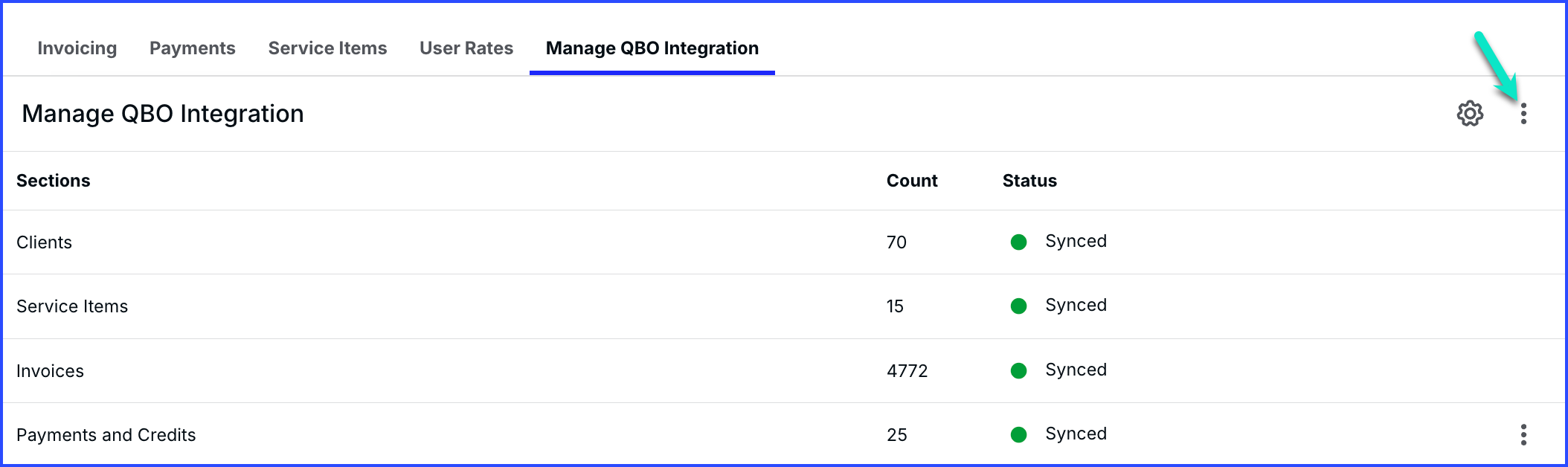Screen dimensions: 1568x467
Task: Select the Manage QBO Integration tab
Action: pos(652,48)
